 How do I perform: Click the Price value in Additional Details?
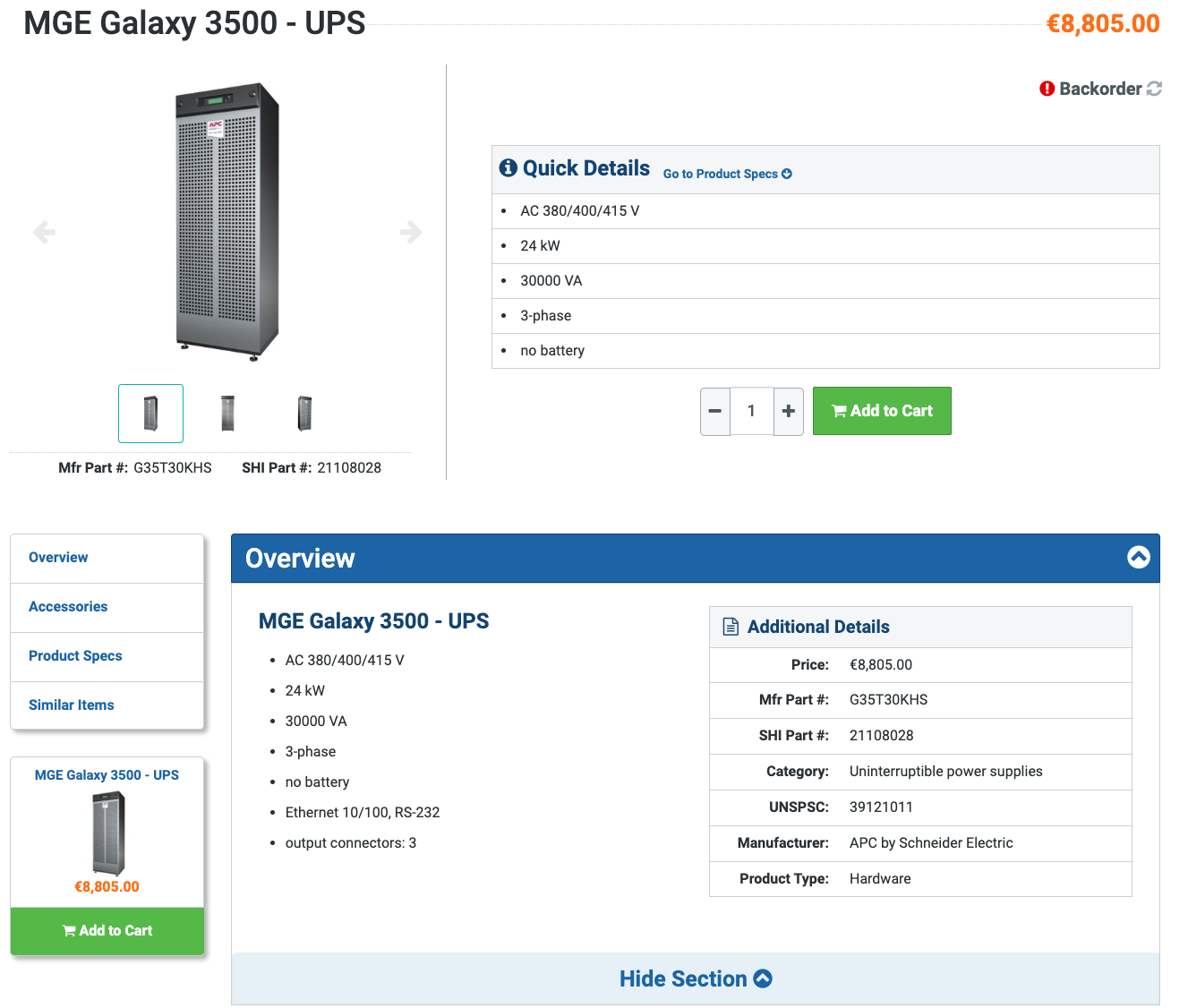[881, 665]
